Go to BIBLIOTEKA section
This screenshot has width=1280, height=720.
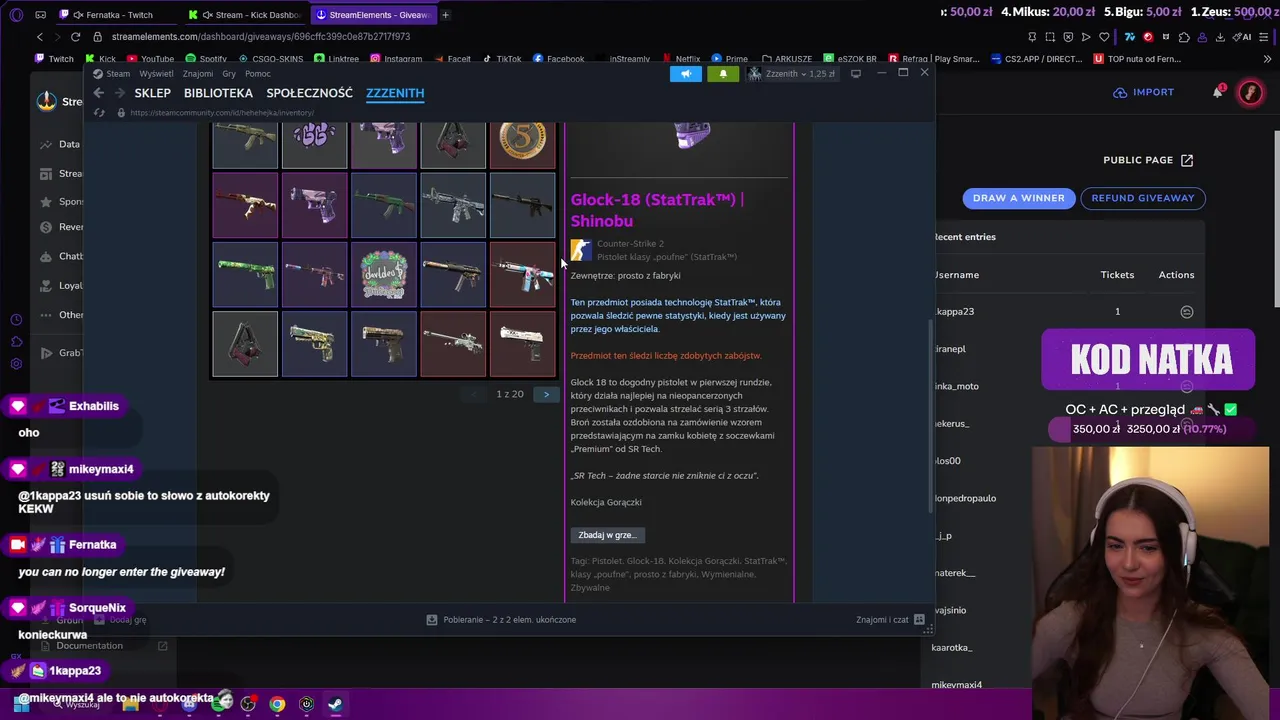(218, 93)
